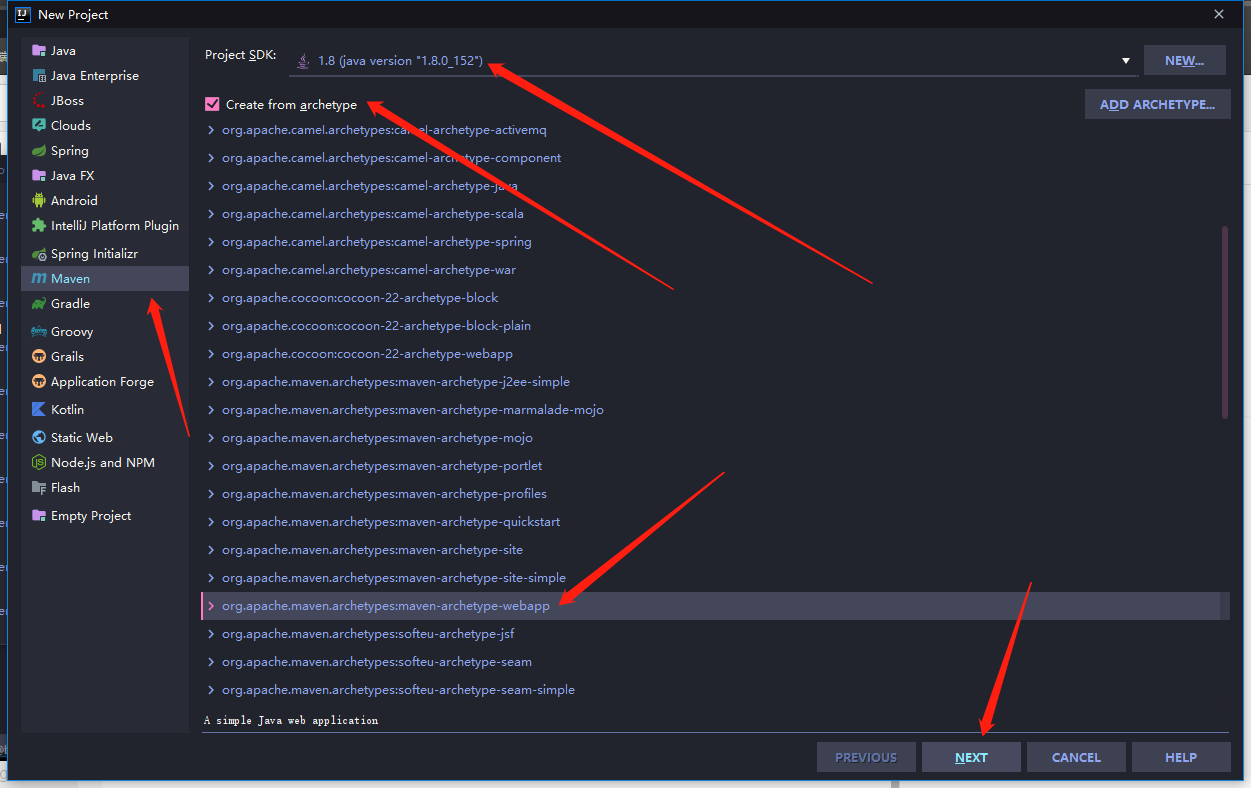The image size is (1251, 788).
Task: Expand camel-archetype-activemq entry
Action: (x=211, y=130)
